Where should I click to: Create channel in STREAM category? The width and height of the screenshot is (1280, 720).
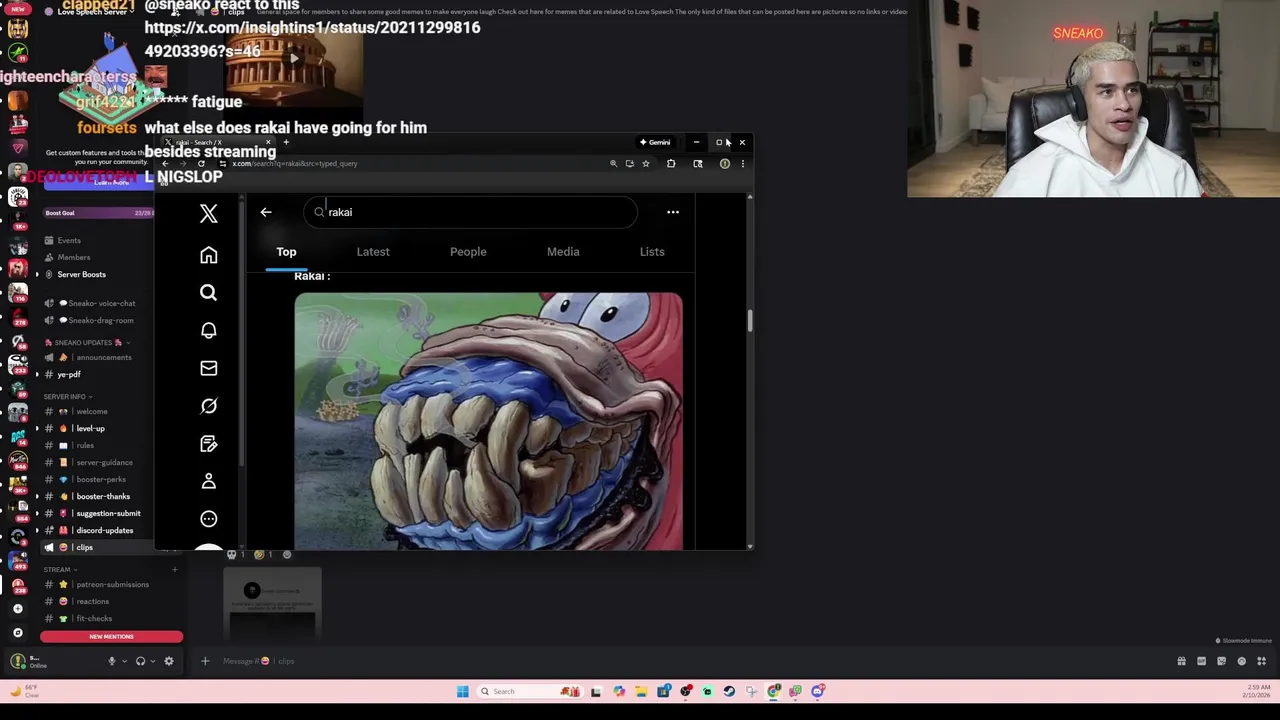(174, 570)
